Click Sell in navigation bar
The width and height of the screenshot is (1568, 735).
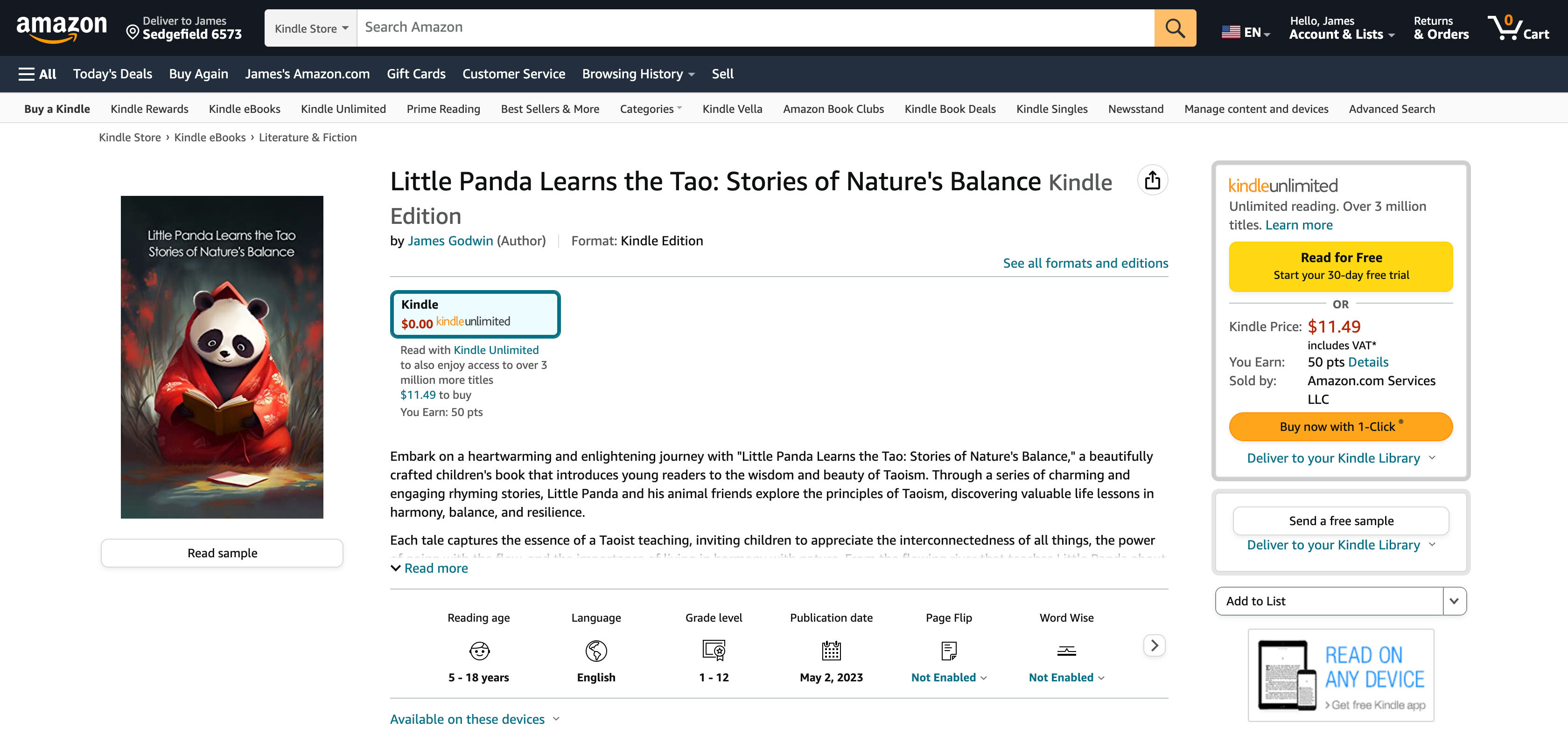tap(722, 74)
